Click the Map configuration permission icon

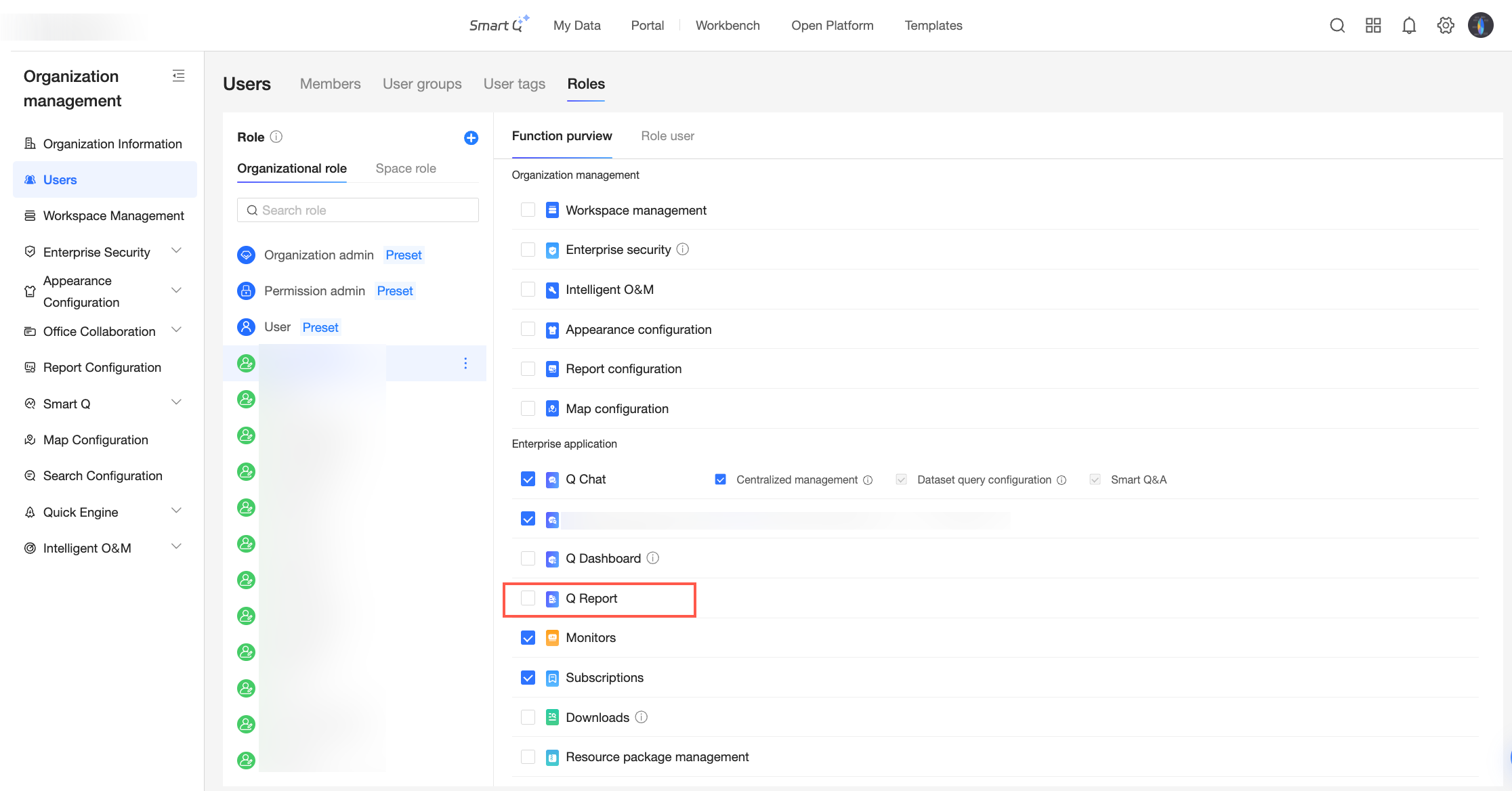(552, 409)
